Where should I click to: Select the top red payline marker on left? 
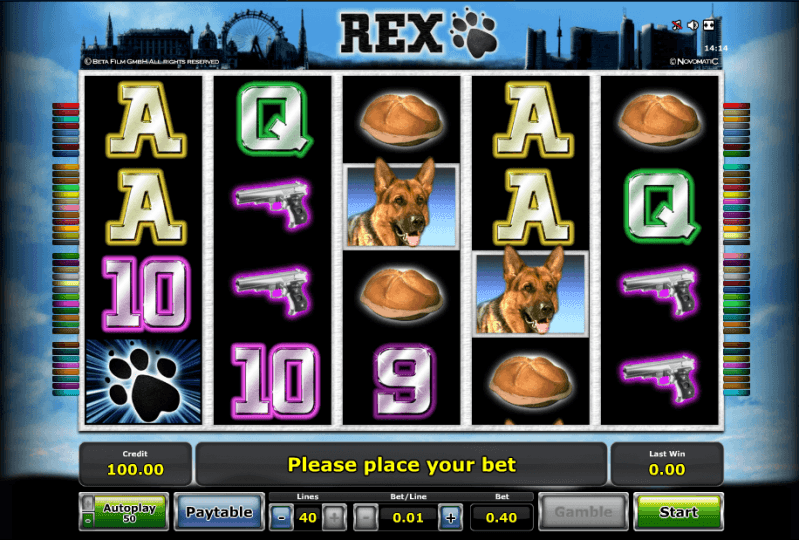pyautogui.click(x=66, y=106)
